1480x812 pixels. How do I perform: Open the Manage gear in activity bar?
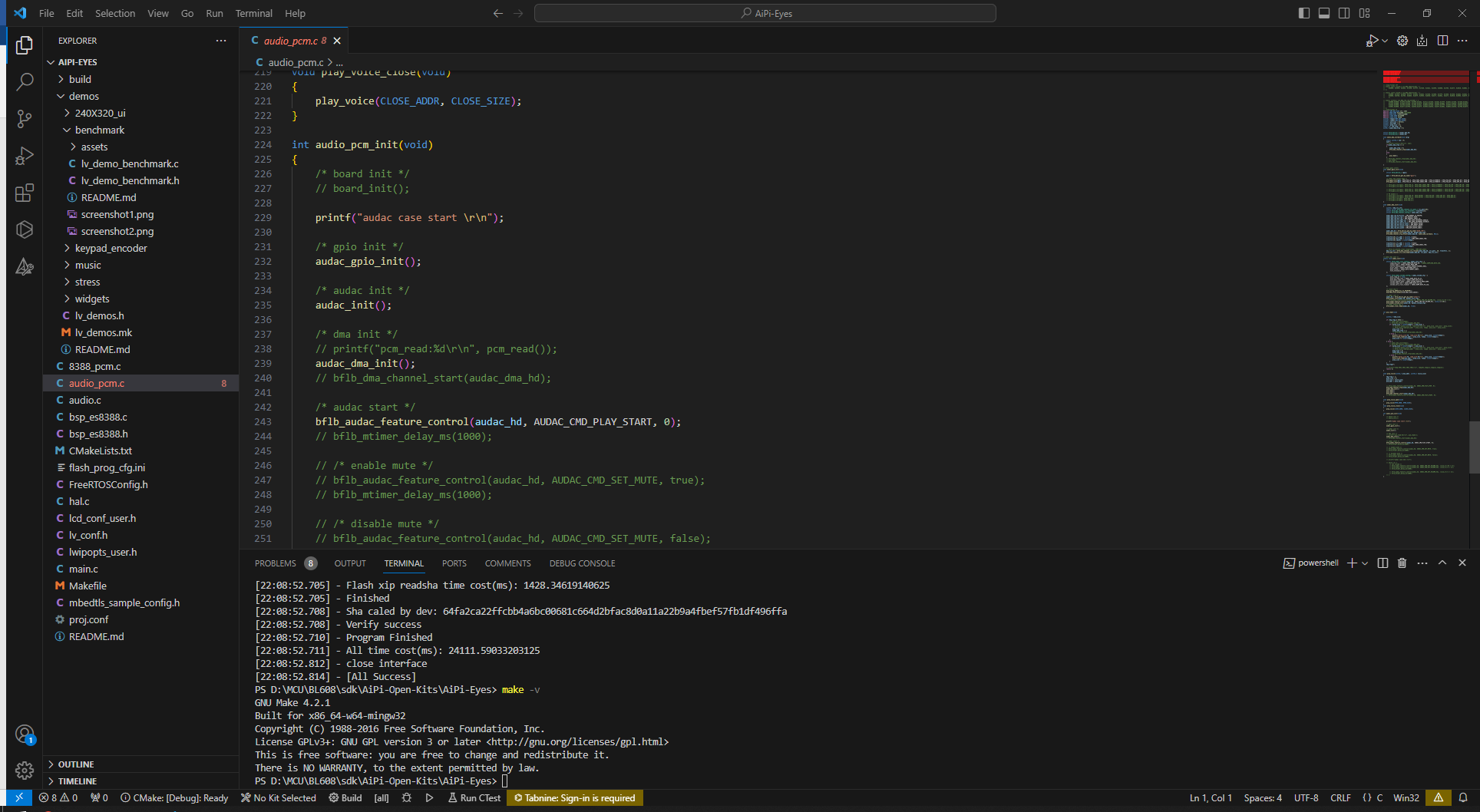tap(25, 770)
